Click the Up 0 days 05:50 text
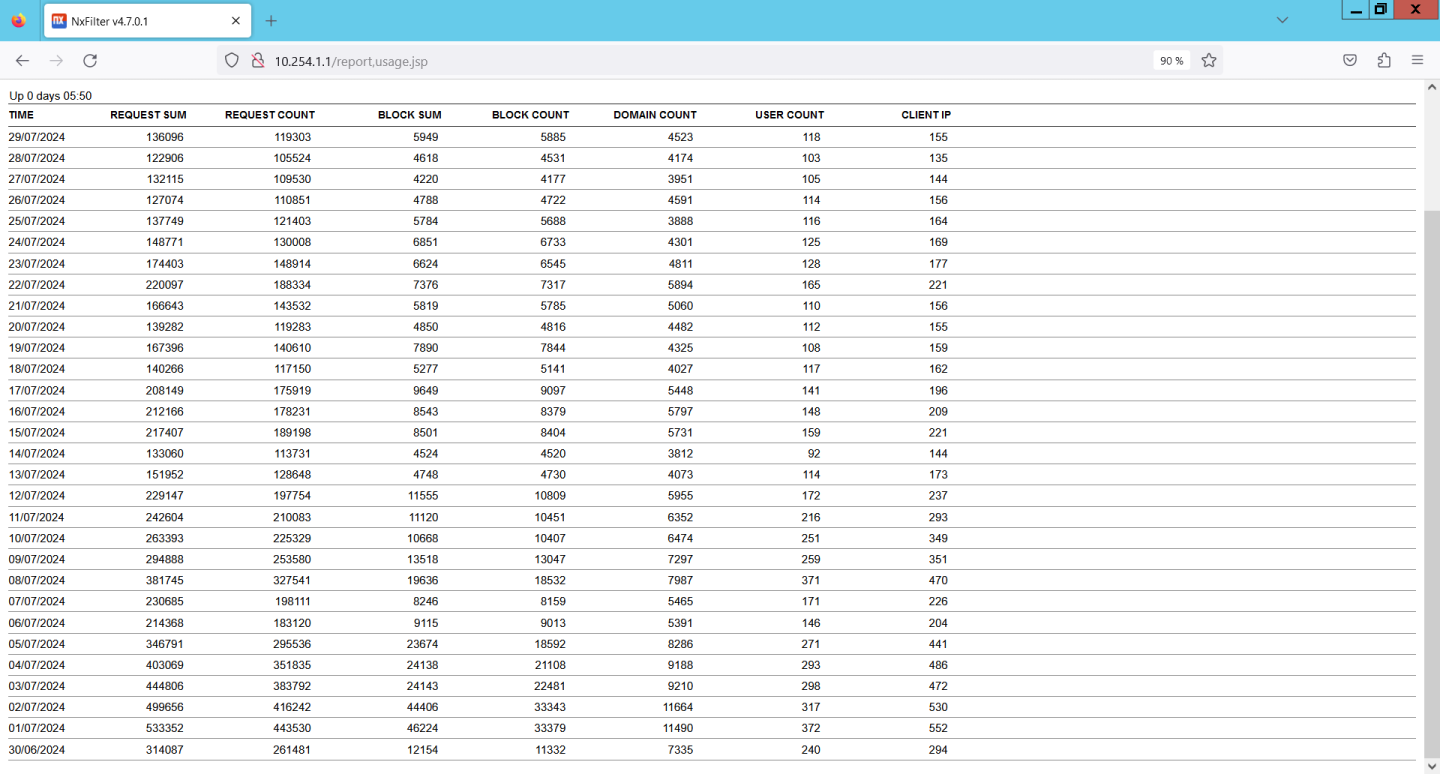This screenshot has width=1440, height=774. click(50, 96)
